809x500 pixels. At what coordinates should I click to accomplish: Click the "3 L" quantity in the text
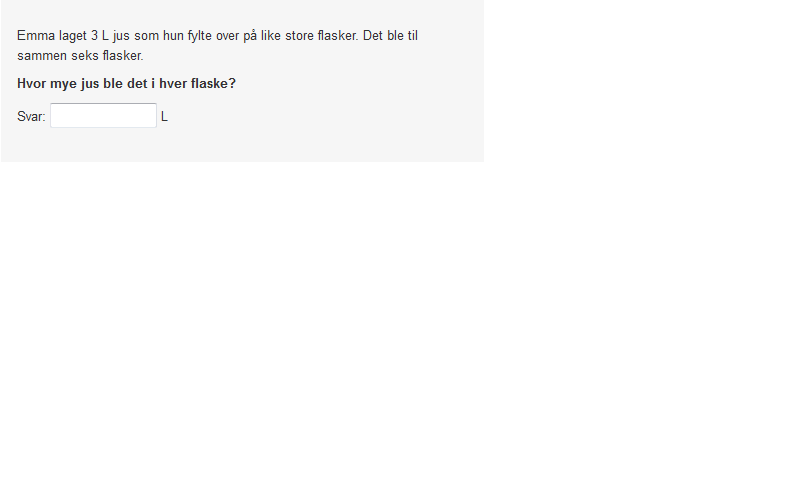pyautogui.click(x=100, y=36)
